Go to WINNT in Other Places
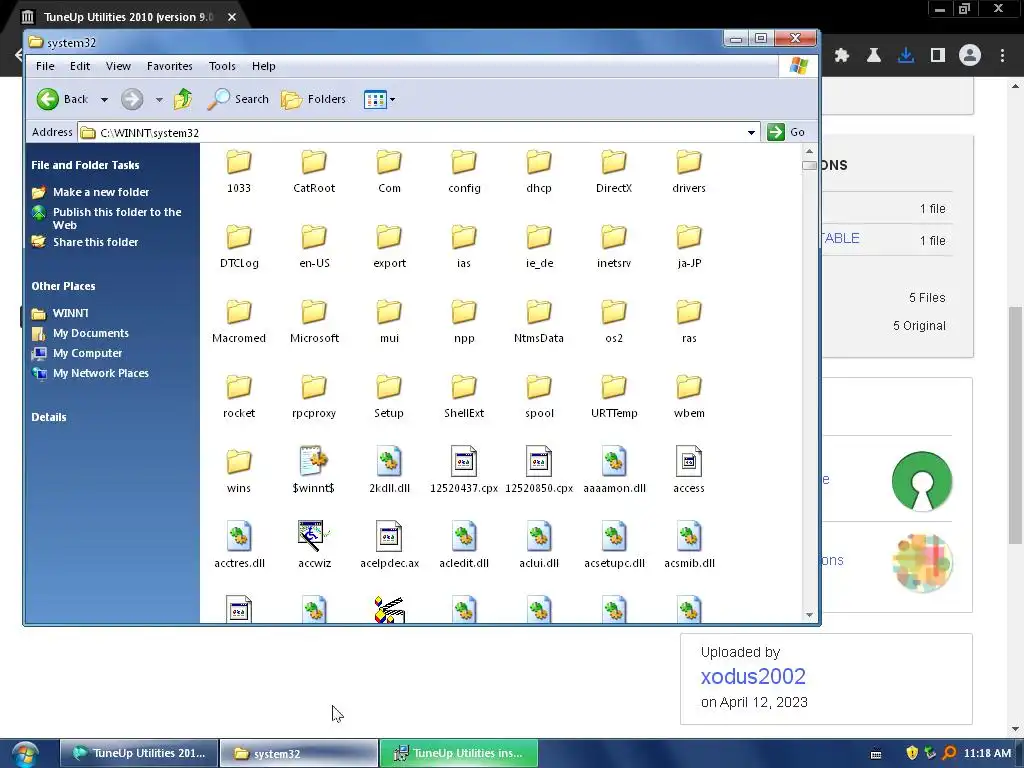The height and width of the screenshot is (768, 1024). pos(71,313)
